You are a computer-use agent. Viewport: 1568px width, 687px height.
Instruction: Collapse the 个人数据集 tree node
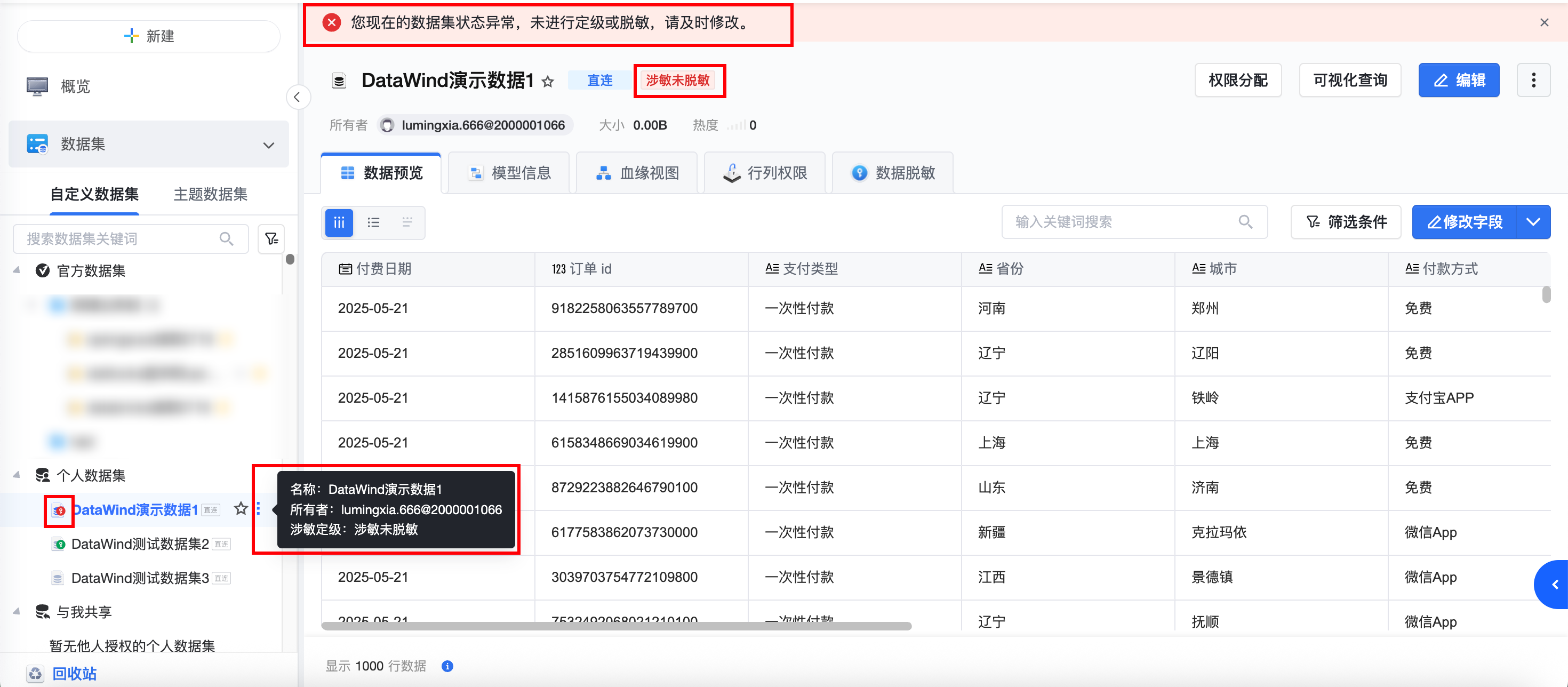pos(17,475)
